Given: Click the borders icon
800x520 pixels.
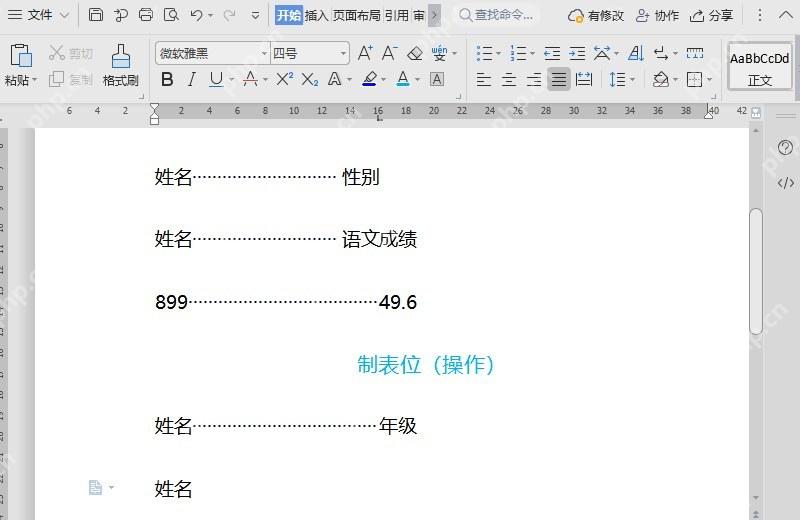Looking at the screenshot, I should 694,79.
